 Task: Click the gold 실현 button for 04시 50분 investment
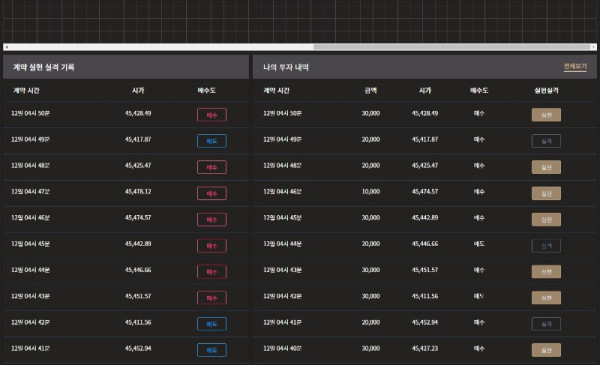tap(546, 115)
